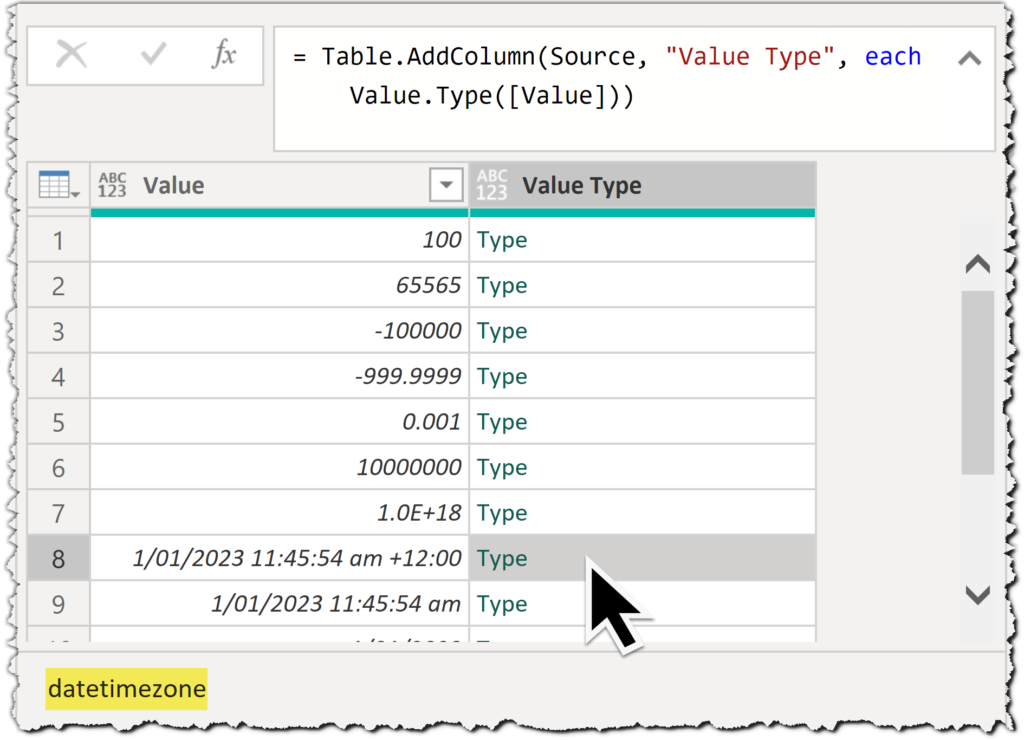Open the Type link in row 3
The width and height of the screenshot is (1024, 740).
(x=502, y=332)
